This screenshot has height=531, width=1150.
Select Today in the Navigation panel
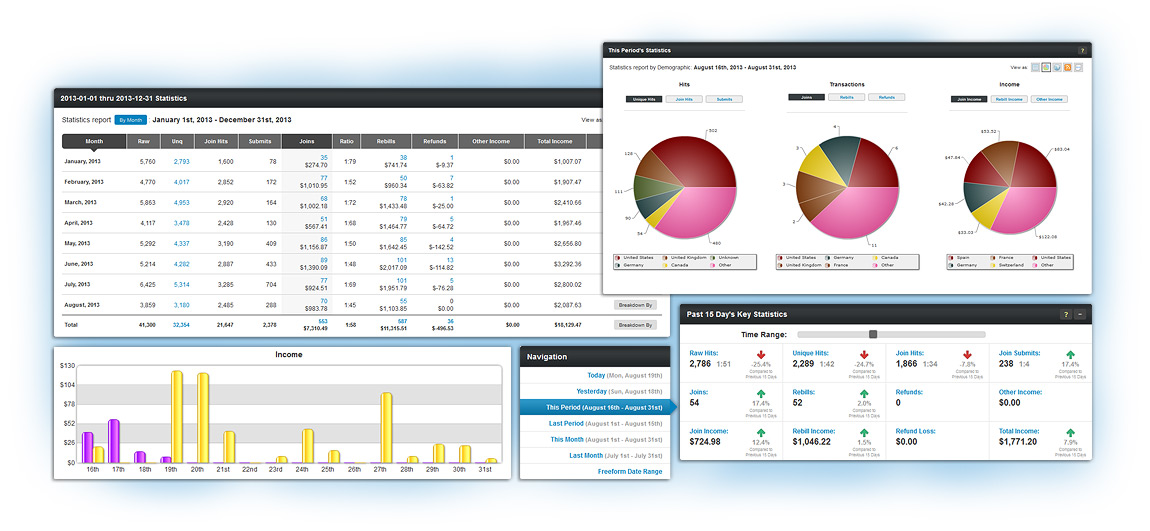click(x=596, y=376)
